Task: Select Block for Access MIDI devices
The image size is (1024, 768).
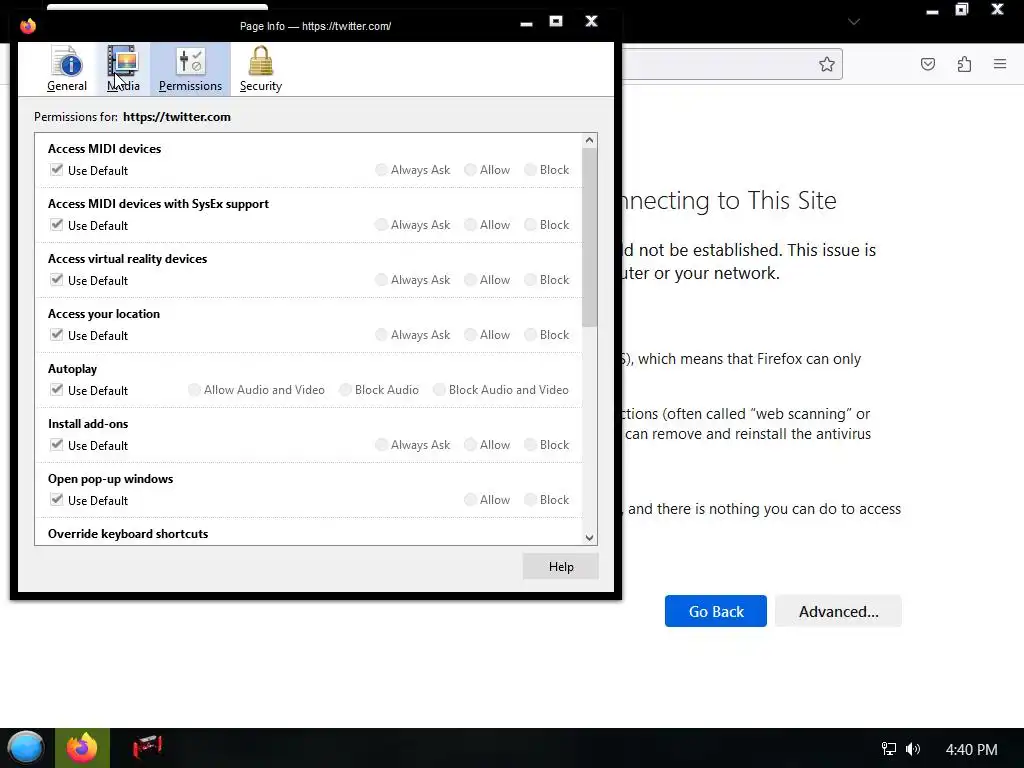Action: 530,170
